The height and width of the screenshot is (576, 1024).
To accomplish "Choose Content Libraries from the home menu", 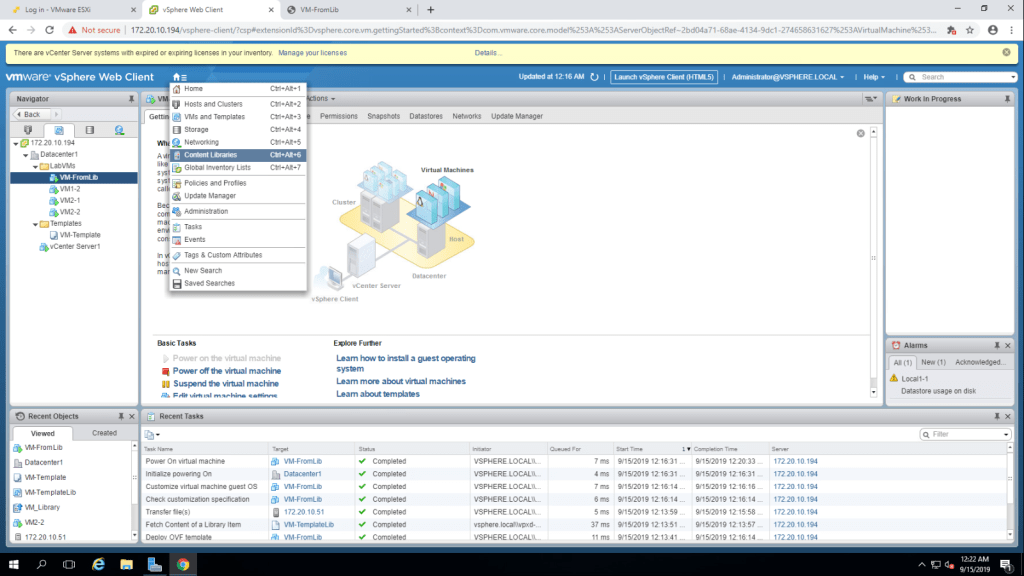I will click(210, 155).
